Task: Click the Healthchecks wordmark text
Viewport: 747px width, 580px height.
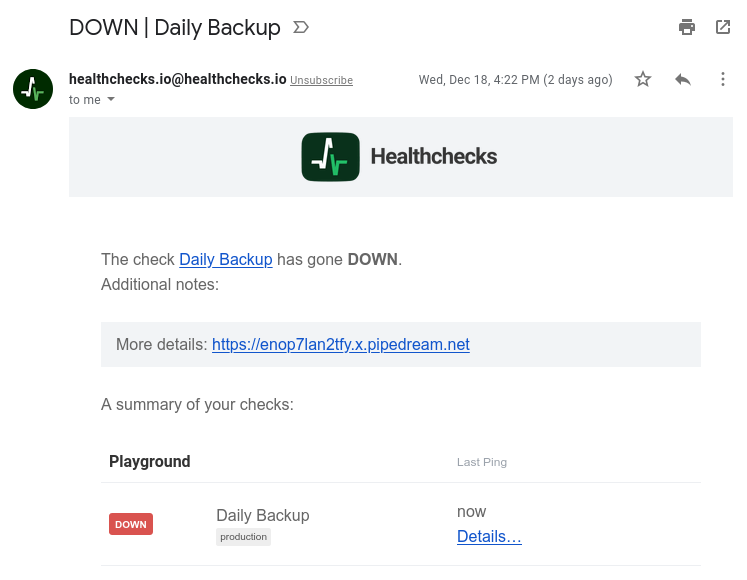Action: [x=434, y=156]
